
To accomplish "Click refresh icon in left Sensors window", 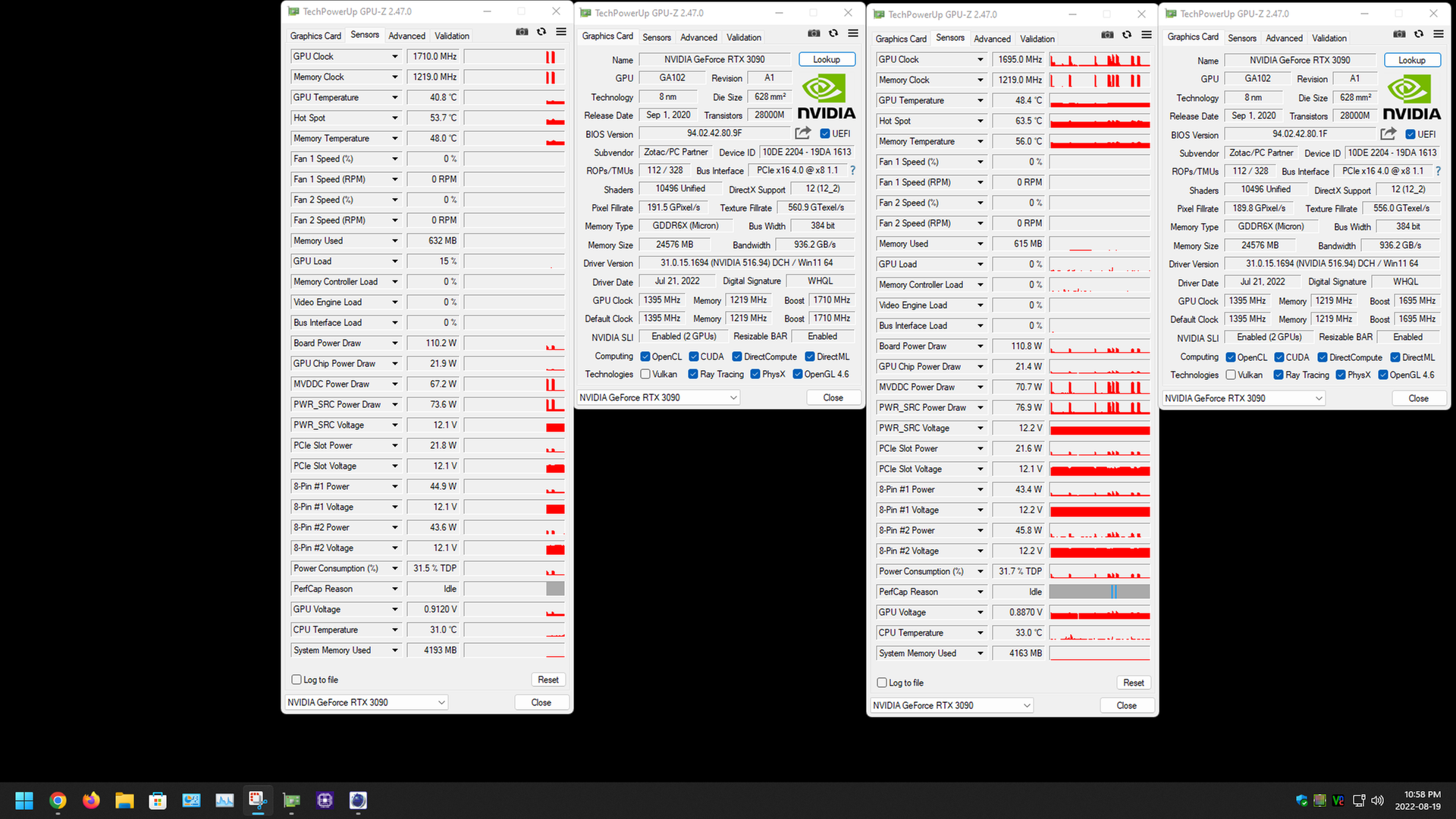I will (x=541, y=32).
